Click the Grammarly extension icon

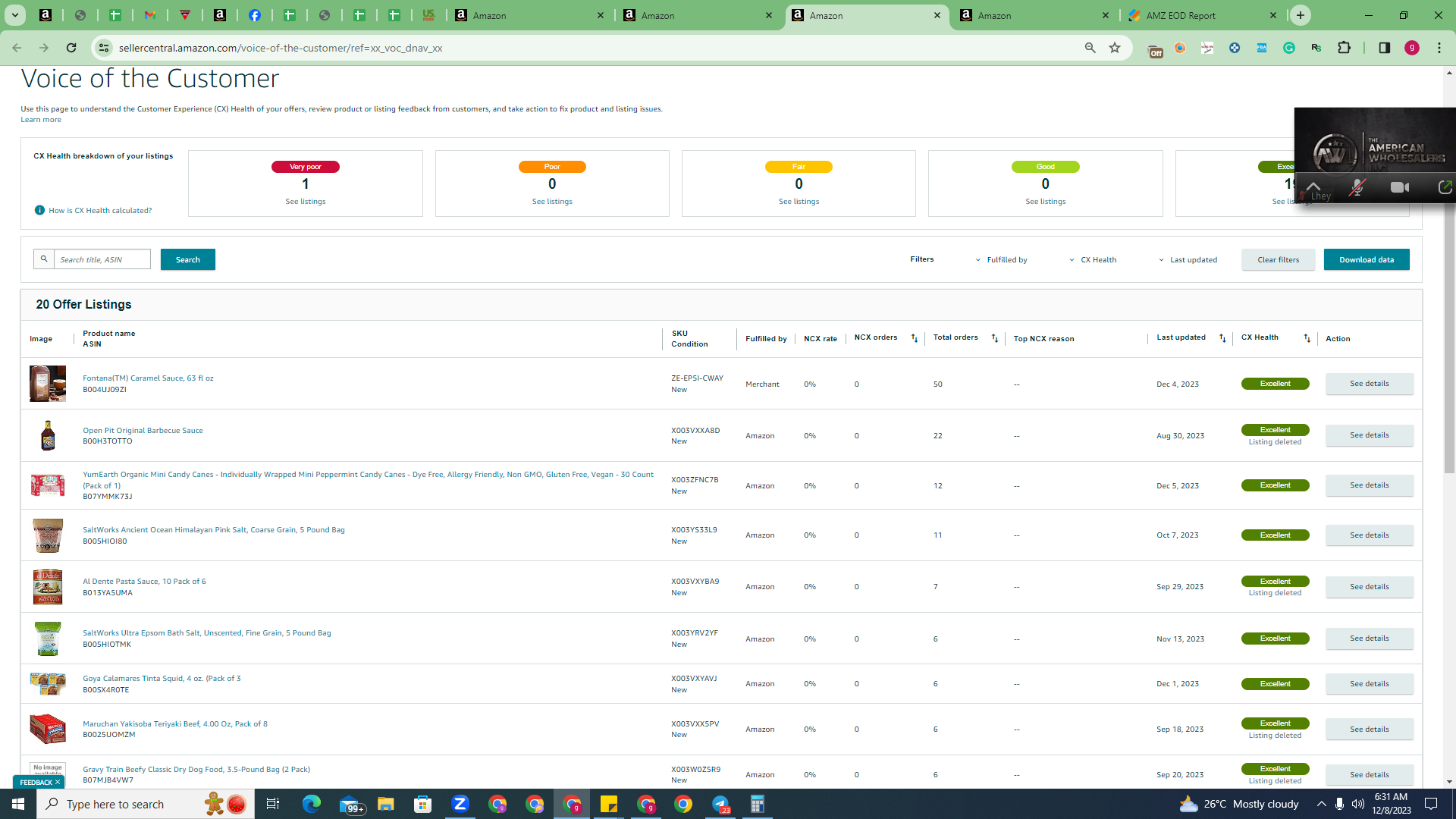click(x=1289, y=48)
